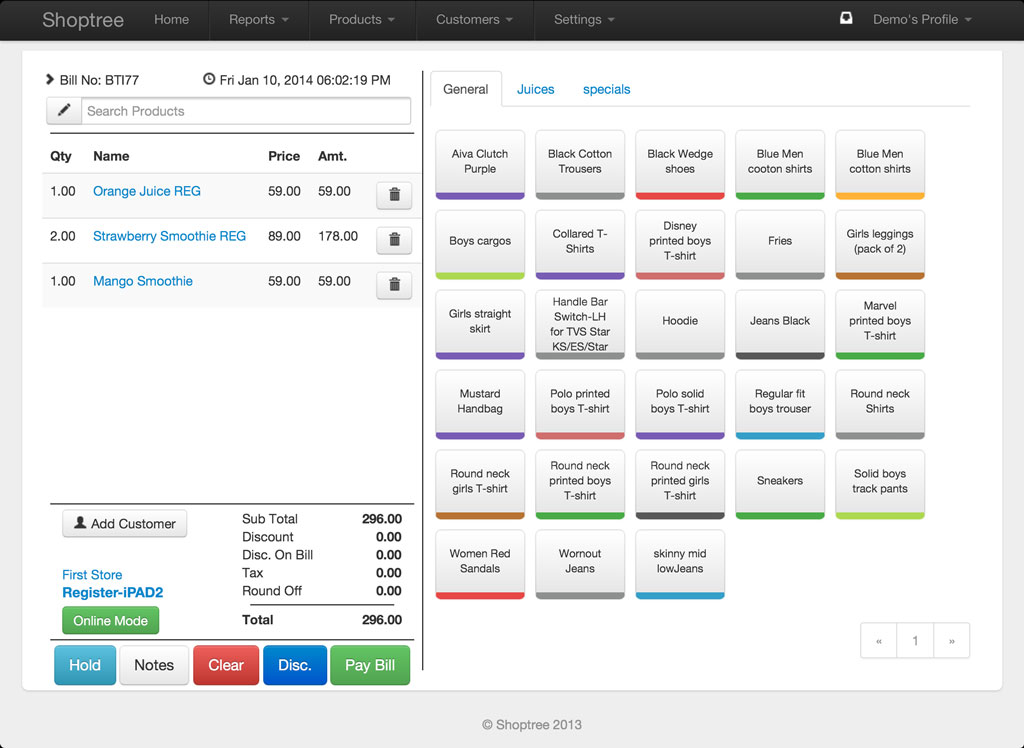Add Round neck printed girls T-shirt
This screenshot has height=748, width=1024.
click(x=680, y=484)
